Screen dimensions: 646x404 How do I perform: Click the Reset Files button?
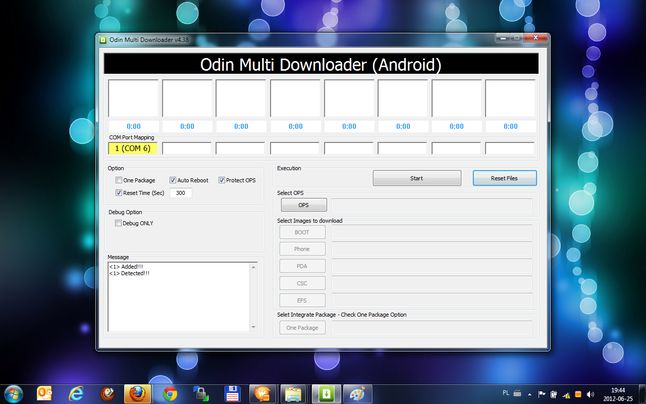click(x=505, y=178)
